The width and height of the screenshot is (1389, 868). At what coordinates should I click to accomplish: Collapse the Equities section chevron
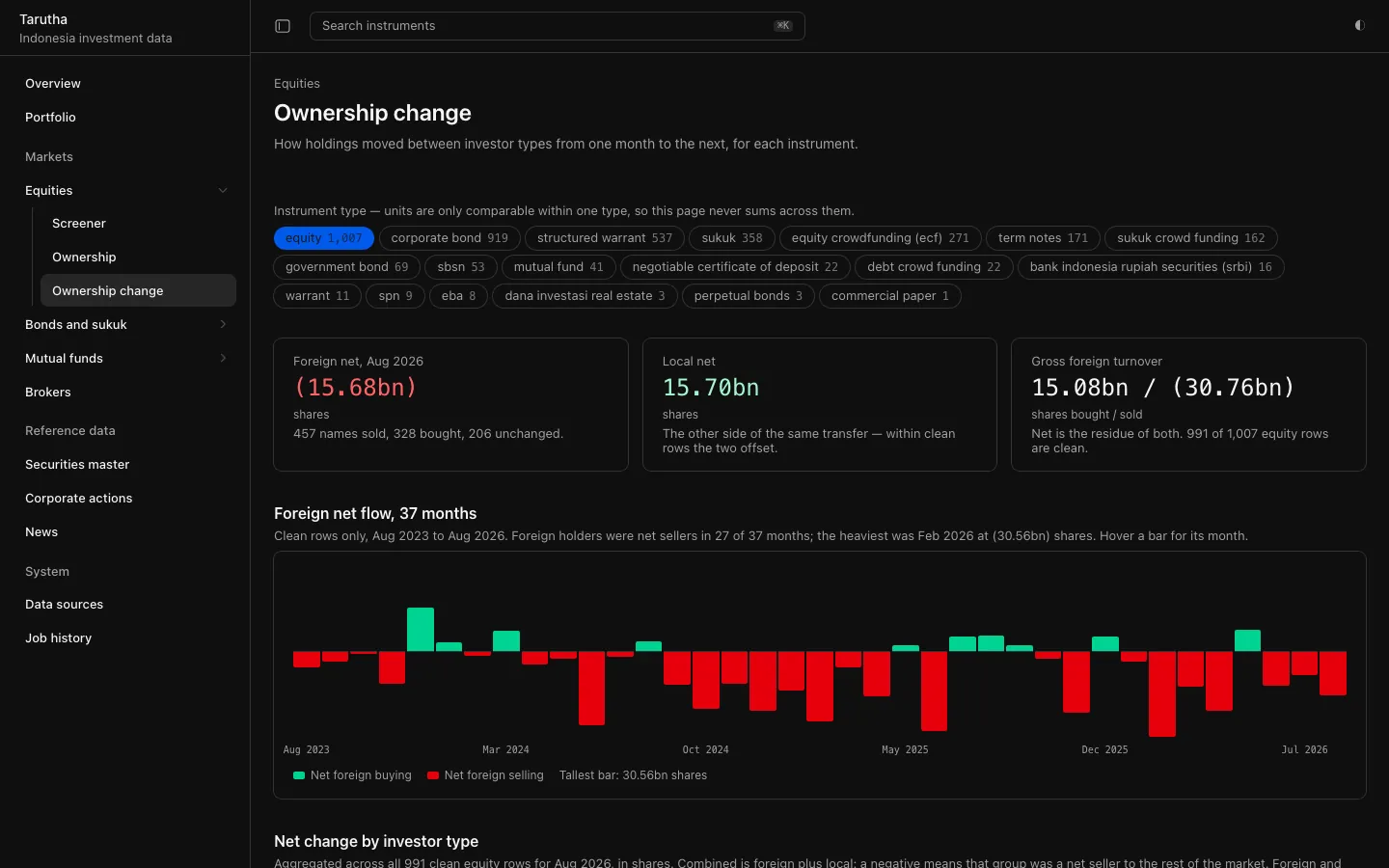pos(223,190)
